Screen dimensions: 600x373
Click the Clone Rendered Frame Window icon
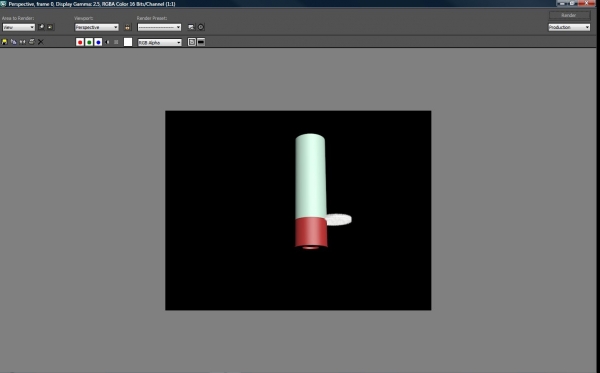click(23, 42)
